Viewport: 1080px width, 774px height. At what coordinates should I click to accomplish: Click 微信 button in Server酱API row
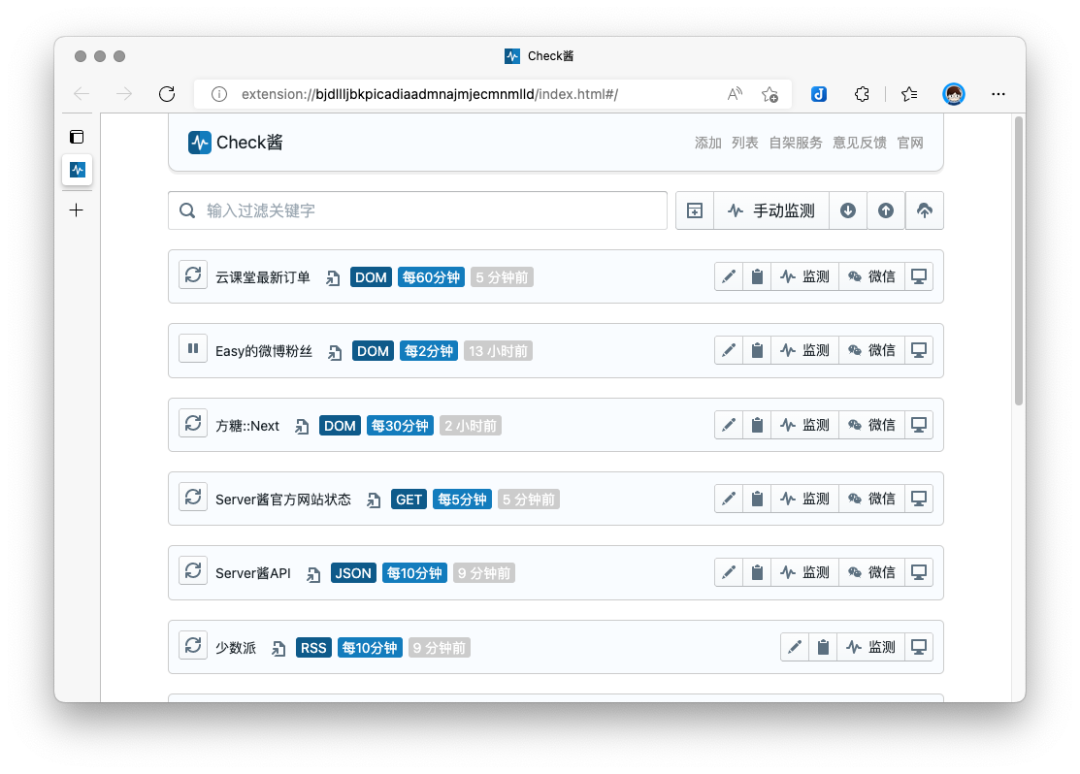pyautogui.click(x=871, y=572)
